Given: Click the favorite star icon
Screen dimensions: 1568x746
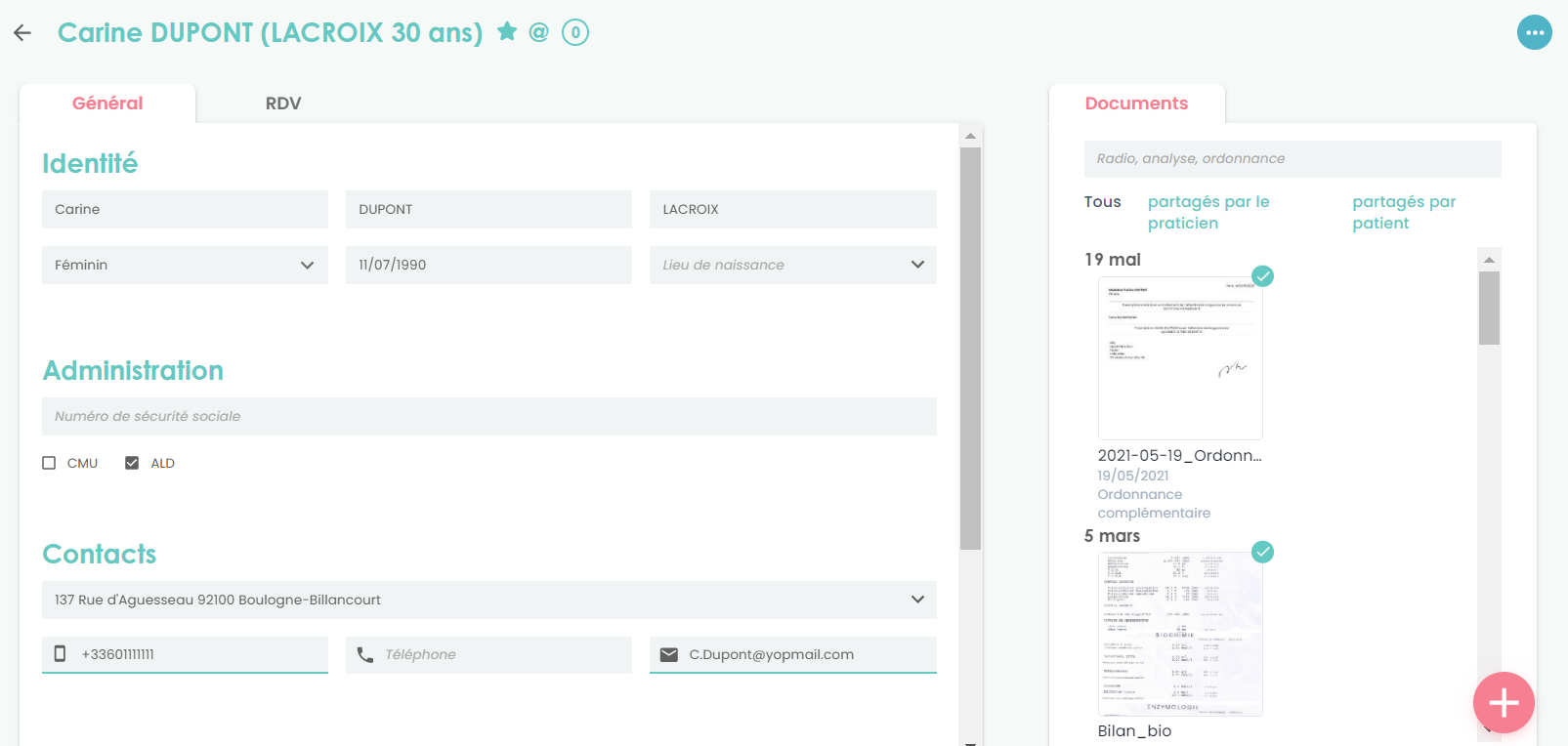Looking at the screenshot, I should pos(507,32).
